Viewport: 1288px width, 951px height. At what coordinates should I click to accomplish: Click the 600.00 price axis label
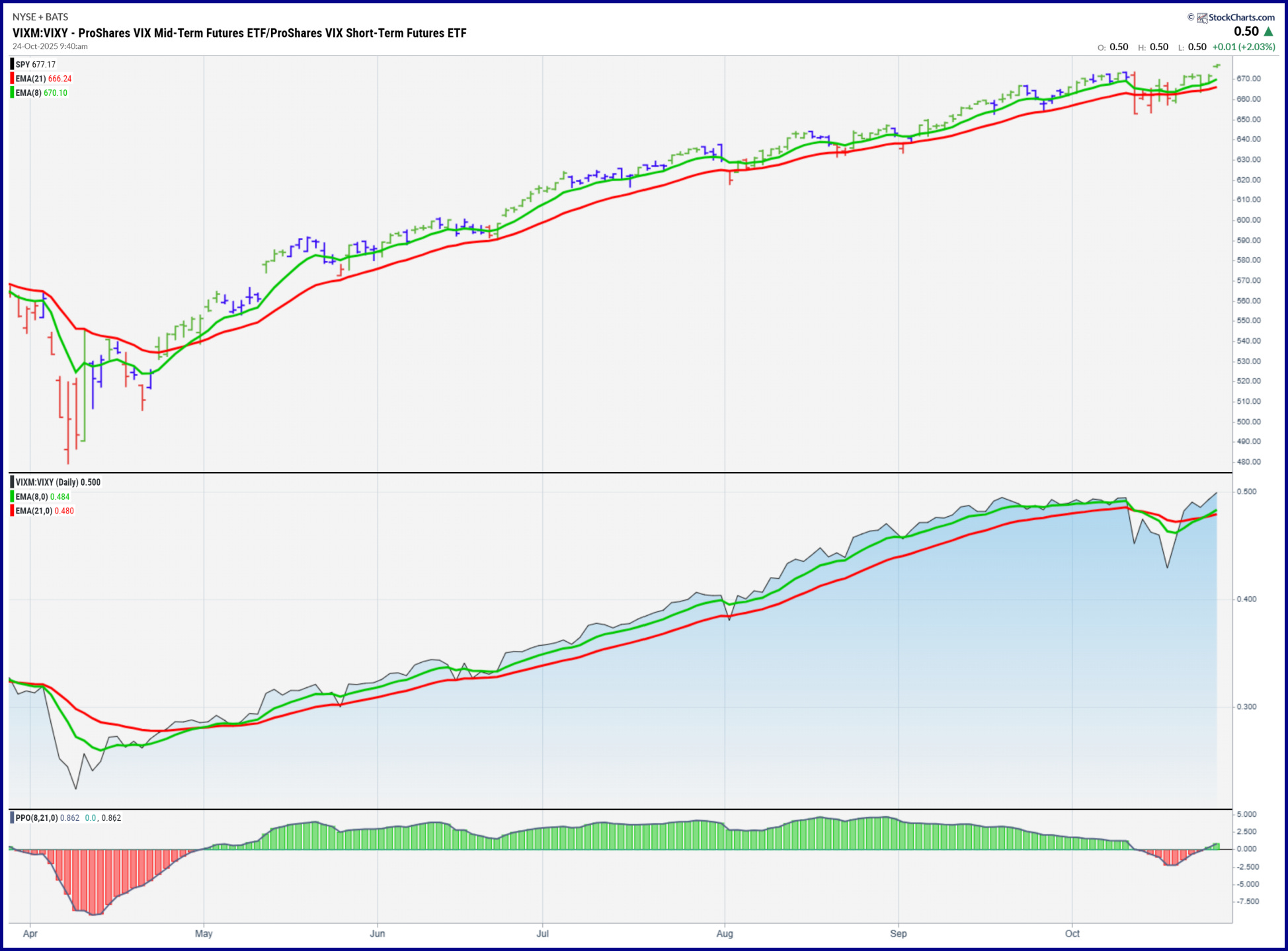pyautogui.click(x=1248, y=220)
